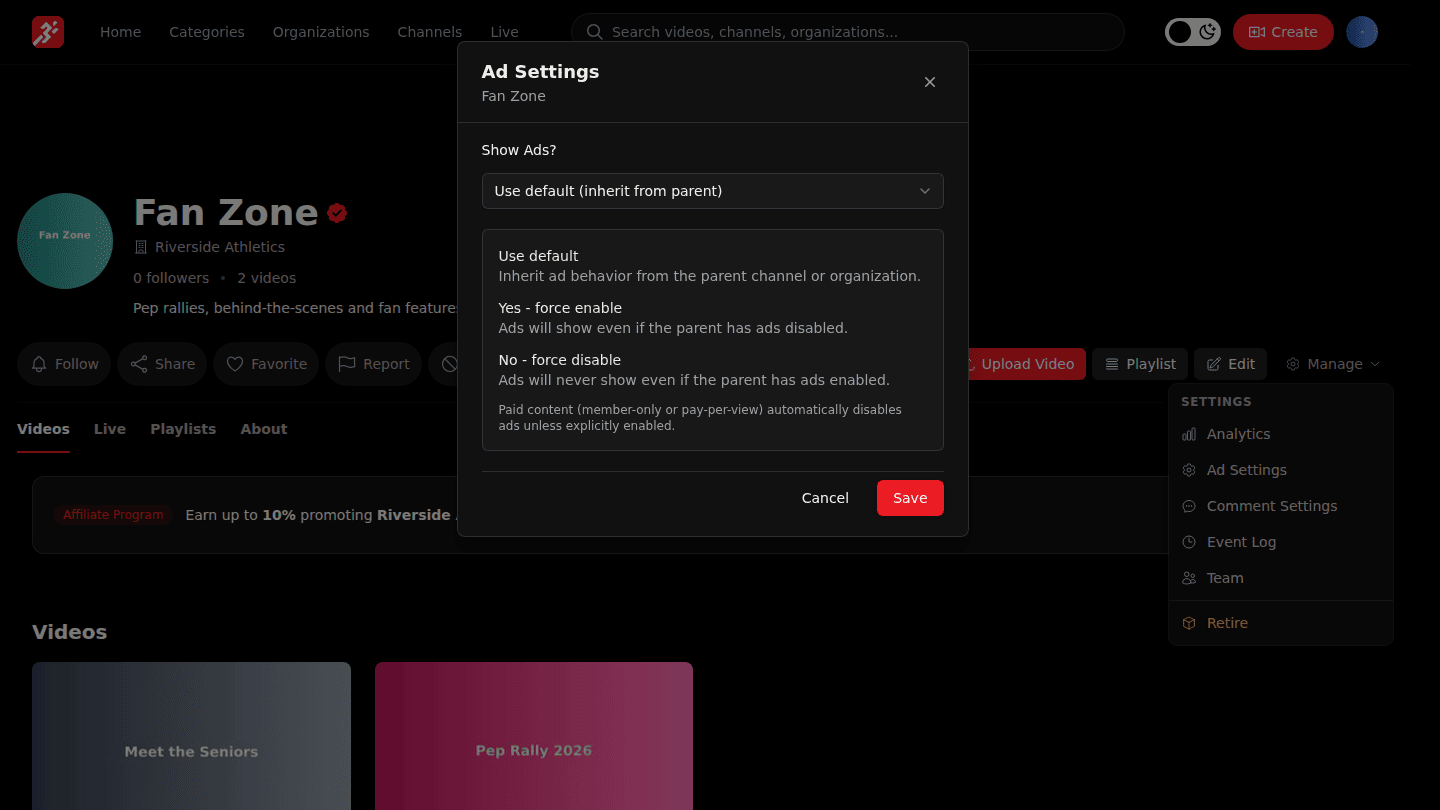
Task: Click the Favorite button
Action: [266, 364]
